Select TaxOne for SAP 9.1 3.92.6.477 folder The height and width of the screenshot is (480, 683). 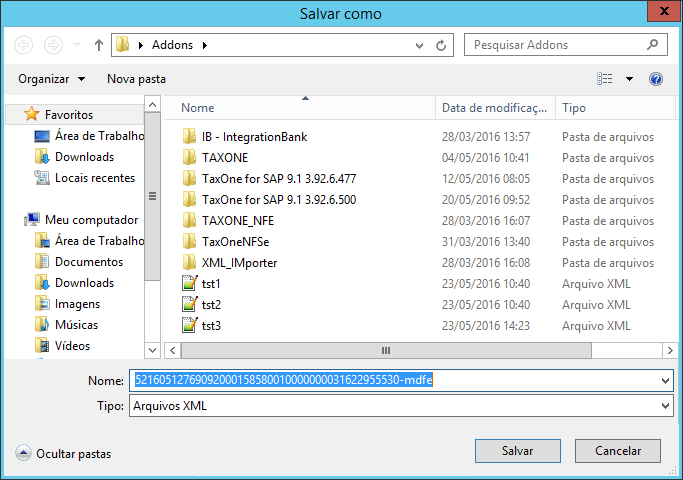click(279, 179)
